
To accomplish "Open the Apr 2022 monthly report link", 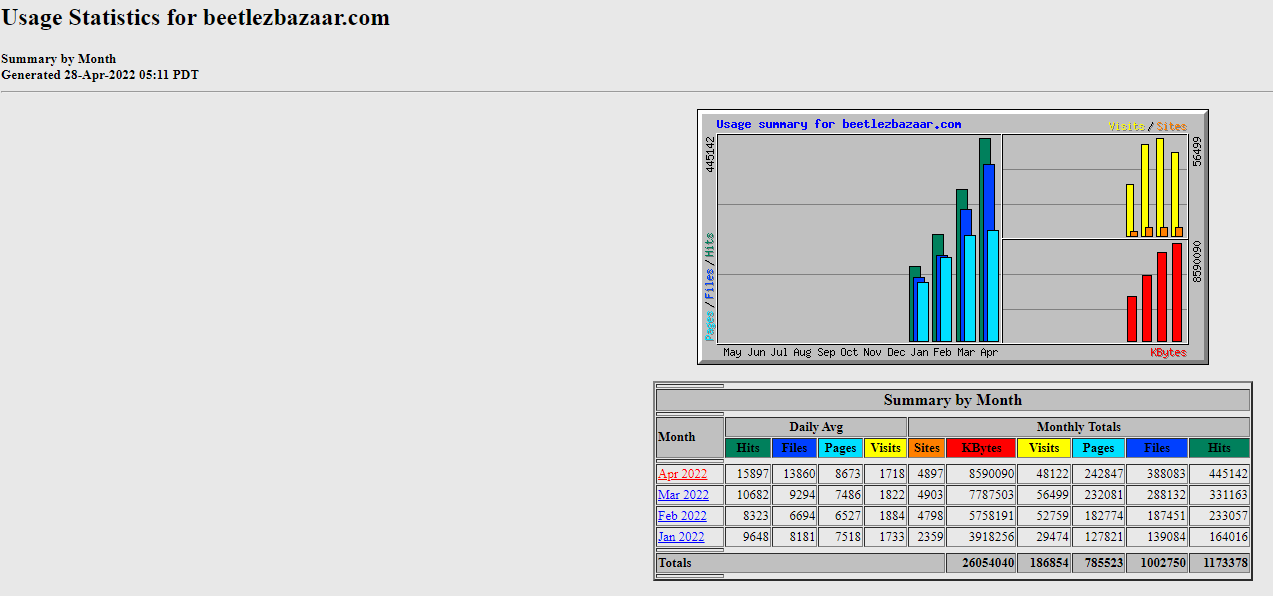I will [682, 474].
